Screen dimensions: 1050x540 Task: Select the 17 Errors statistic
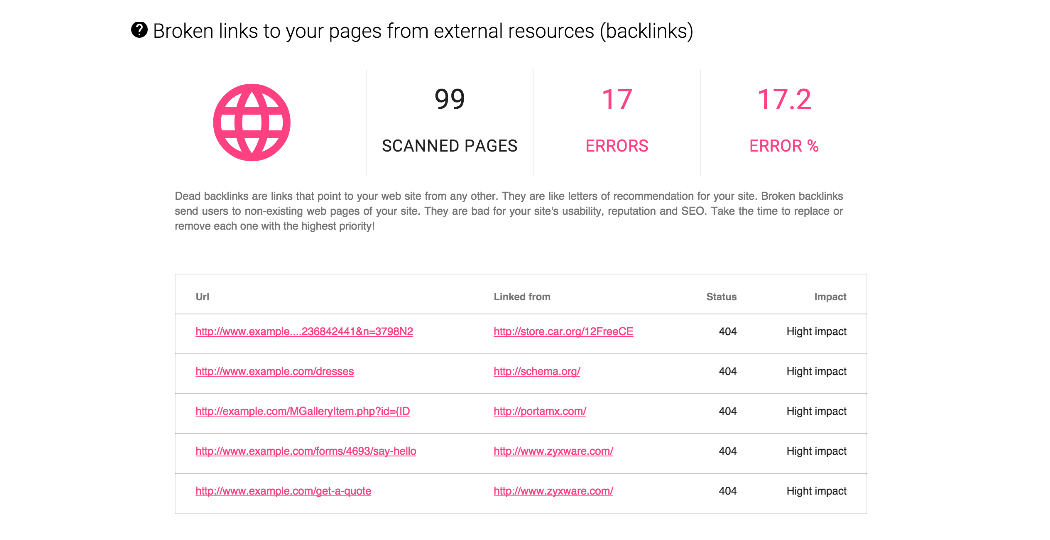(617, 122)
